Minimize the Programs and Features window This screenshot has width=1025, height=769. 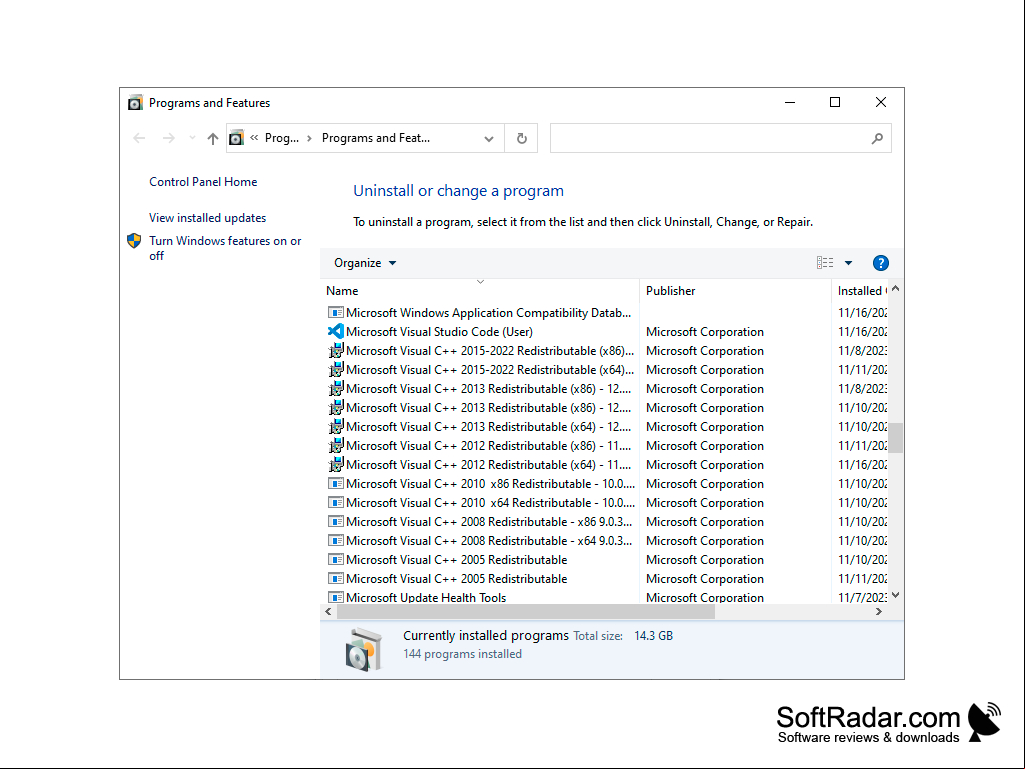(790, 102)
